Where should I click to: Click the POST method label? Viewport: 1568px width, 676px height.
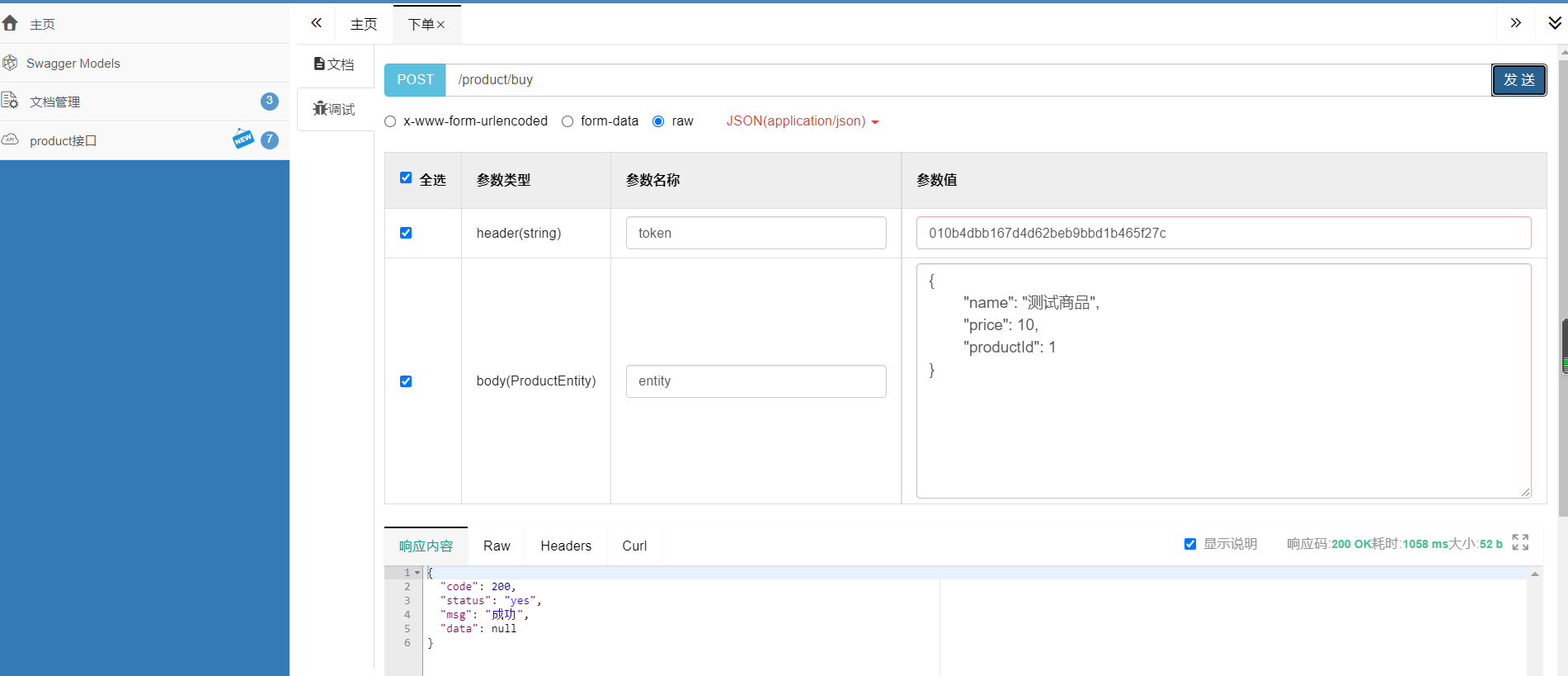tap(415, 80)
